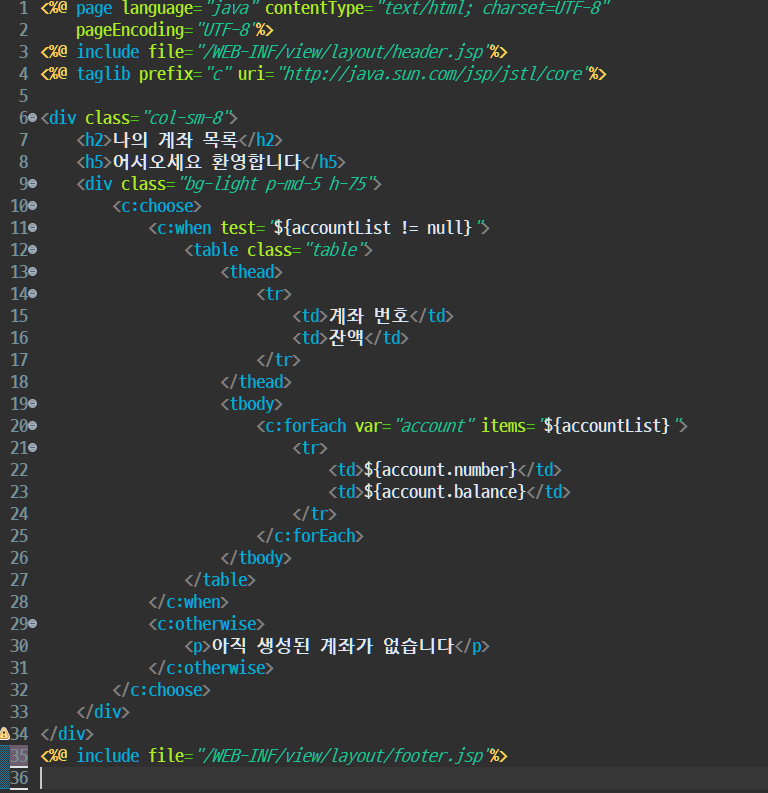Click the closing c:when tag

coord(189,602)
